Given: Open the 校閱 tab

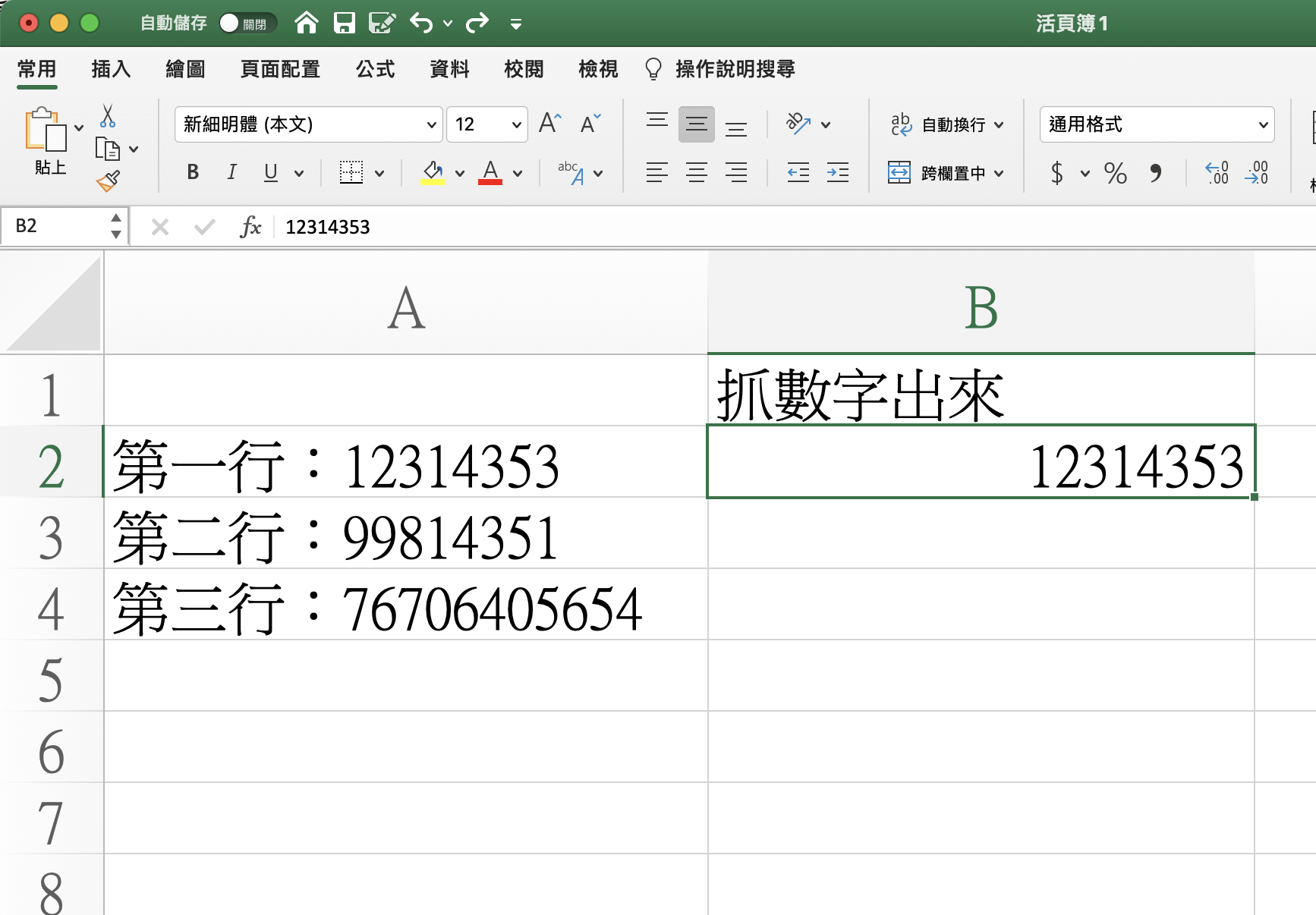Looking at the screenshot, I should tap(524, 69).
